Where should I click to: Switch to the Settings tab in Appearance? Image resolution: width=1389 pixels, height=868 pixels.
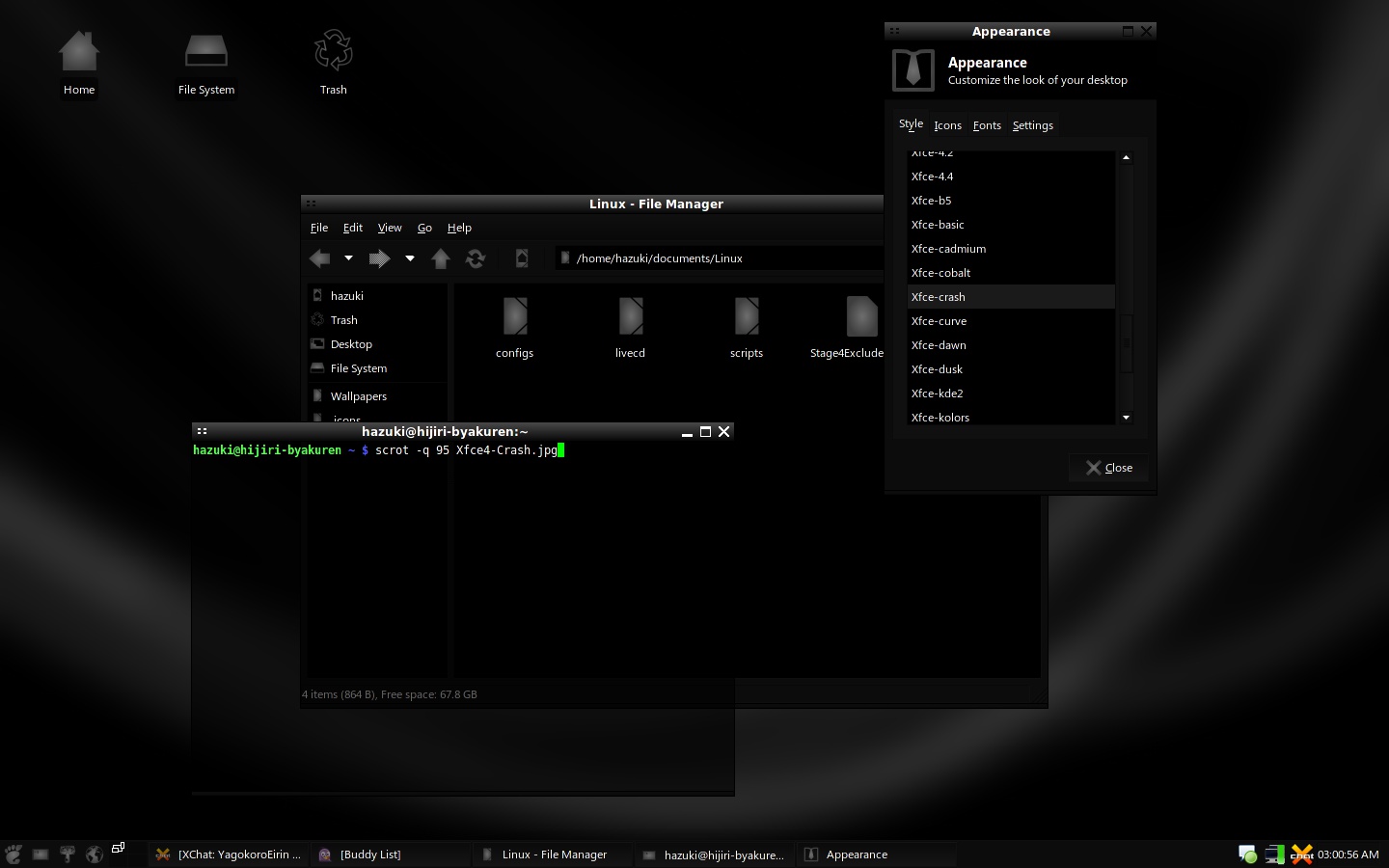point(1033,125)
